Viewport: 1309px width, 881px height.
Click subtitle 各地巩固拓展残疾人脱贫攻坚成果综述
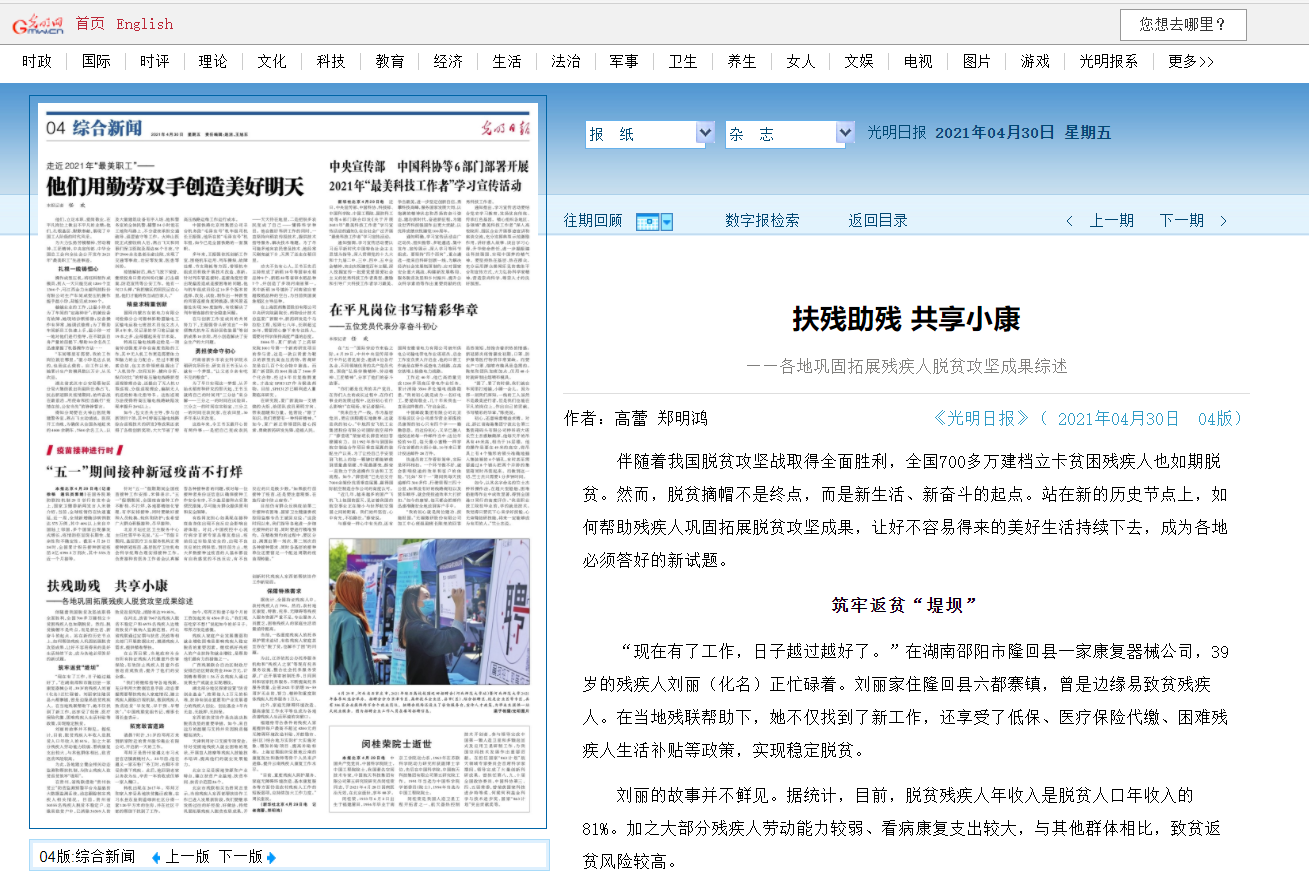pyautogui.click(x=906, y=366)
